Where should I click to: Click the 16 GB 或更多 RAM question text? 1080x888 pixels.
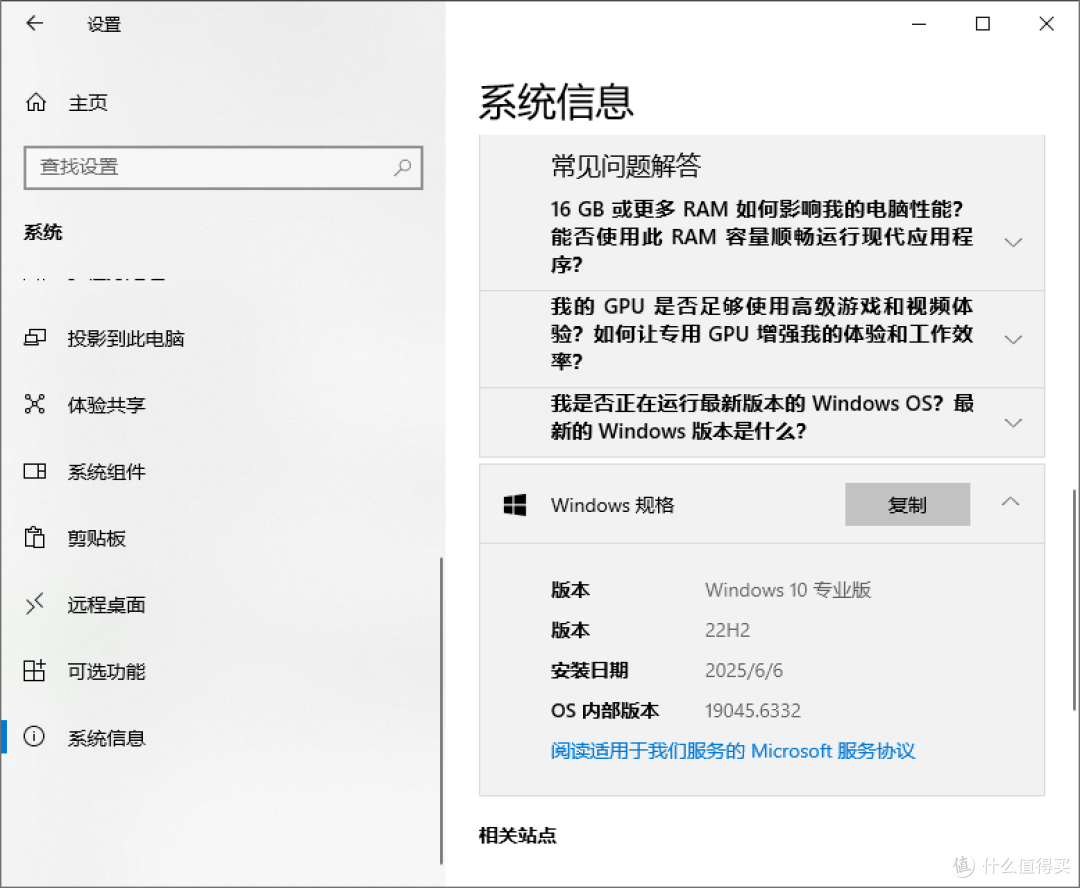click(762, 236)
